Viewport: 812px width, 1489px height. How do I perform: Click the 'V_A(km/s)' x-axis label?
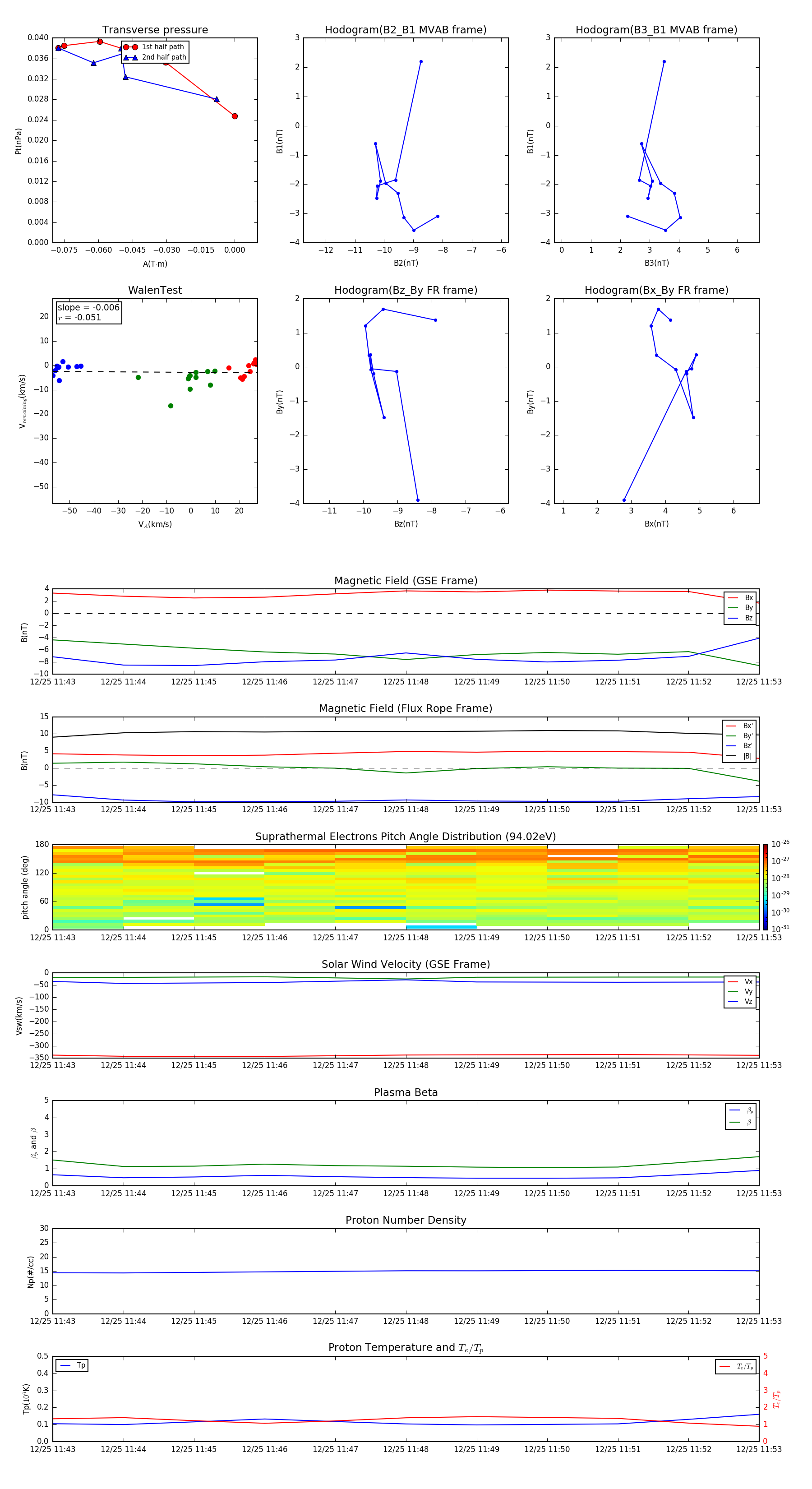[x=155, y=524]
